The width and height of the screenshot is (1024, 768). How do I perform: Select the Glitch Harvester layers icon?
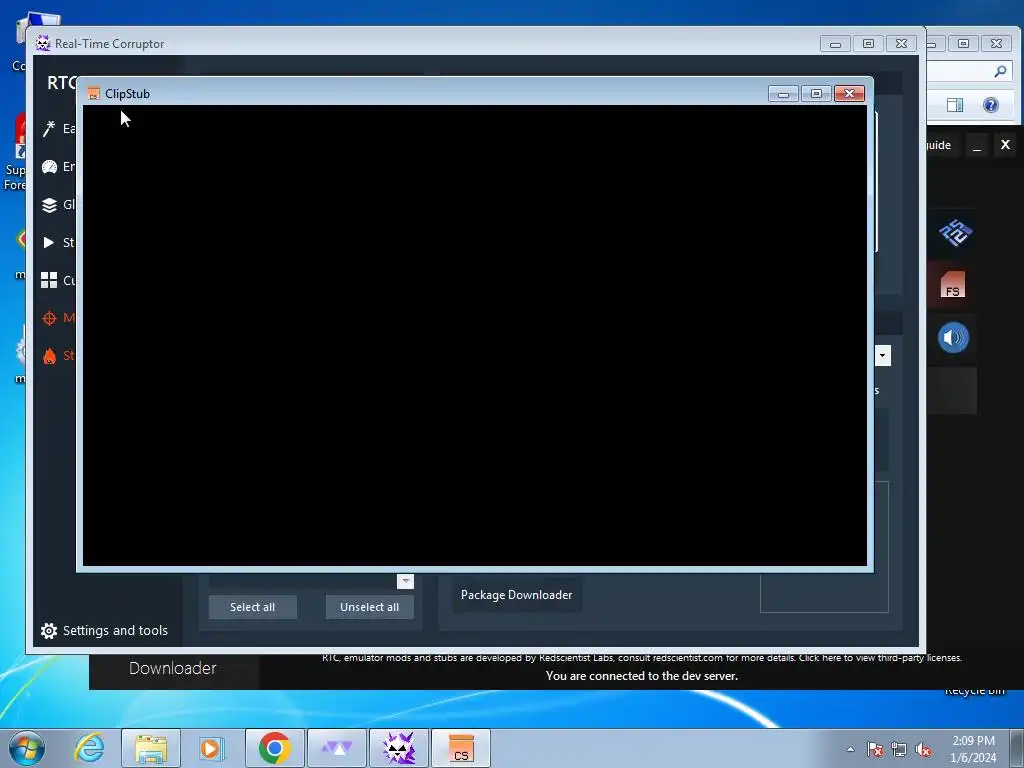tap(49, 205)
